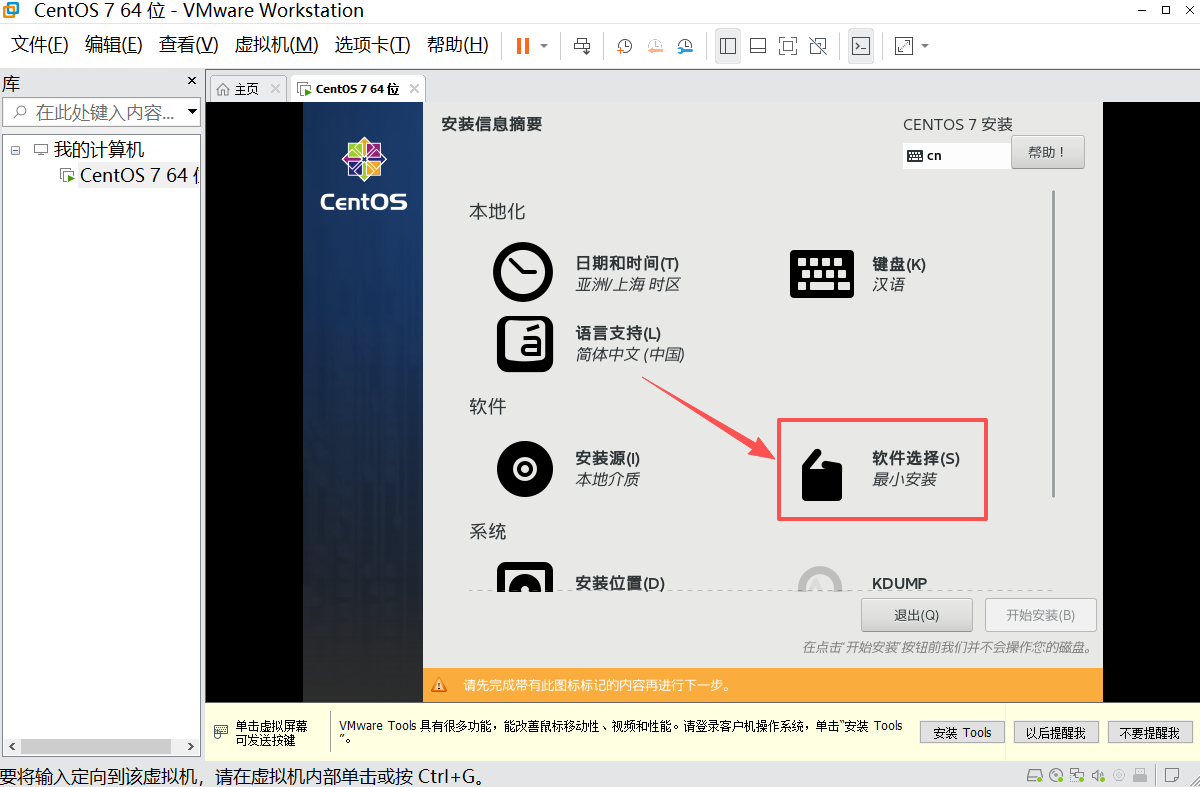Screen dimensions: 1200x787
Task: Click the 开始安装(B) button
Action: pyautogui.click(x=1040, y=615)
